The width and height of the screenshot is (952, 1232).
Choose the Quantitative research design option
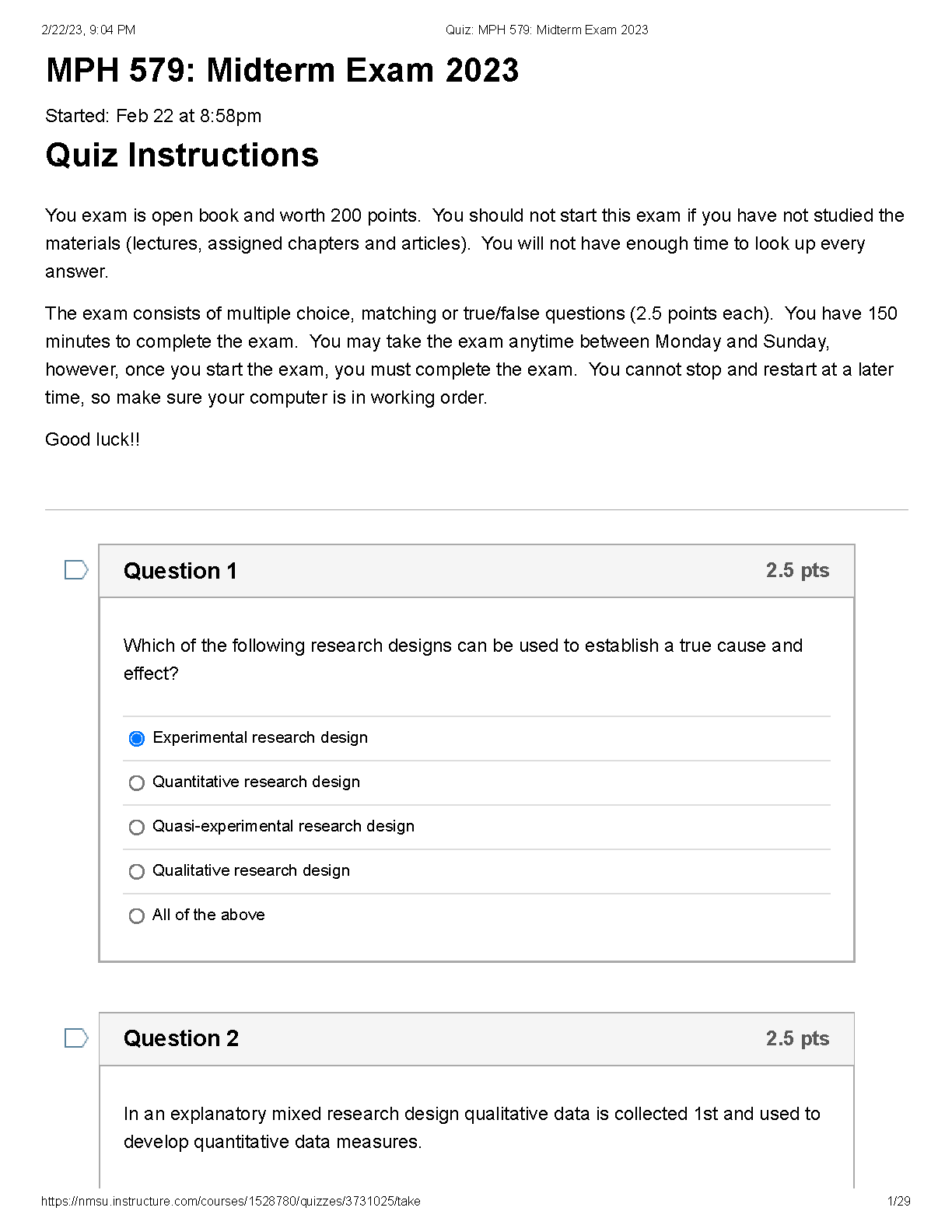(x=137, y=782)
